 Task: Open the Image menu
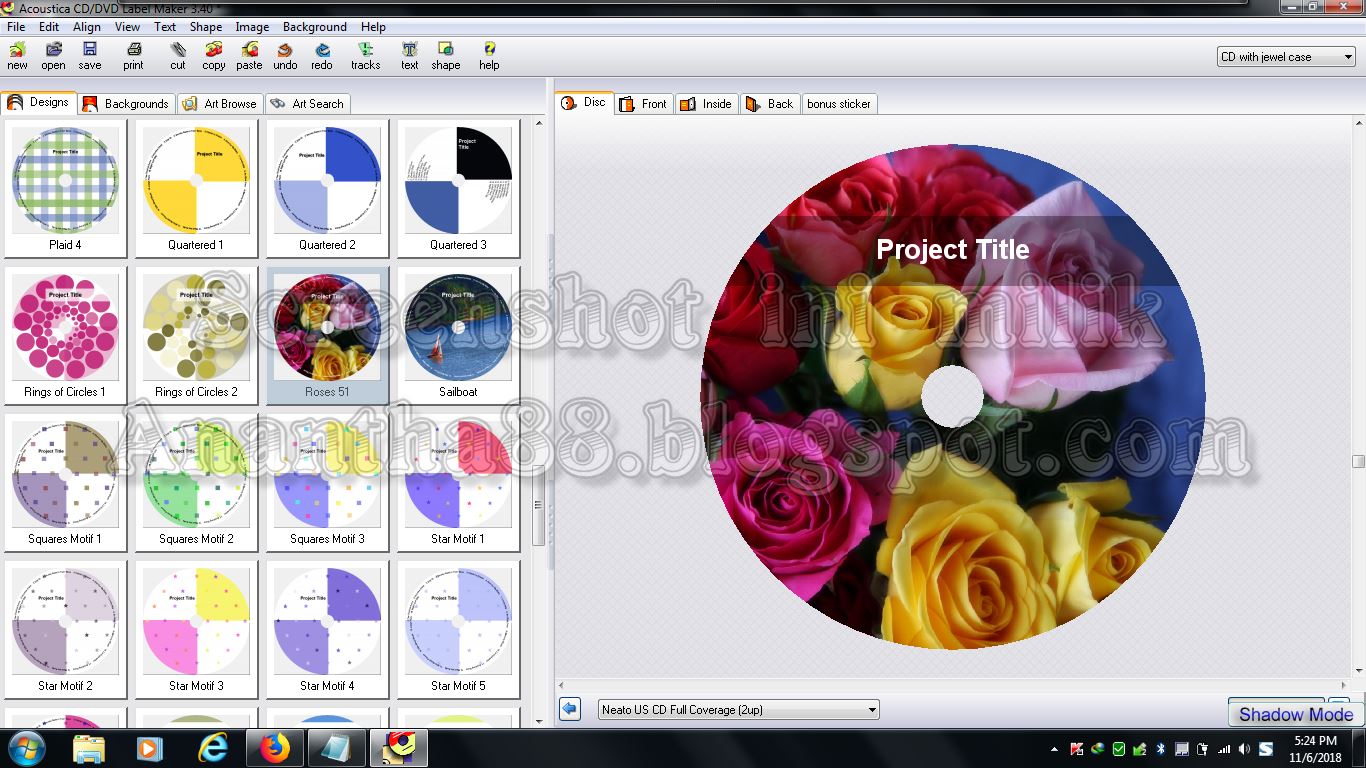pyautogui.click(x=252, y=27)
